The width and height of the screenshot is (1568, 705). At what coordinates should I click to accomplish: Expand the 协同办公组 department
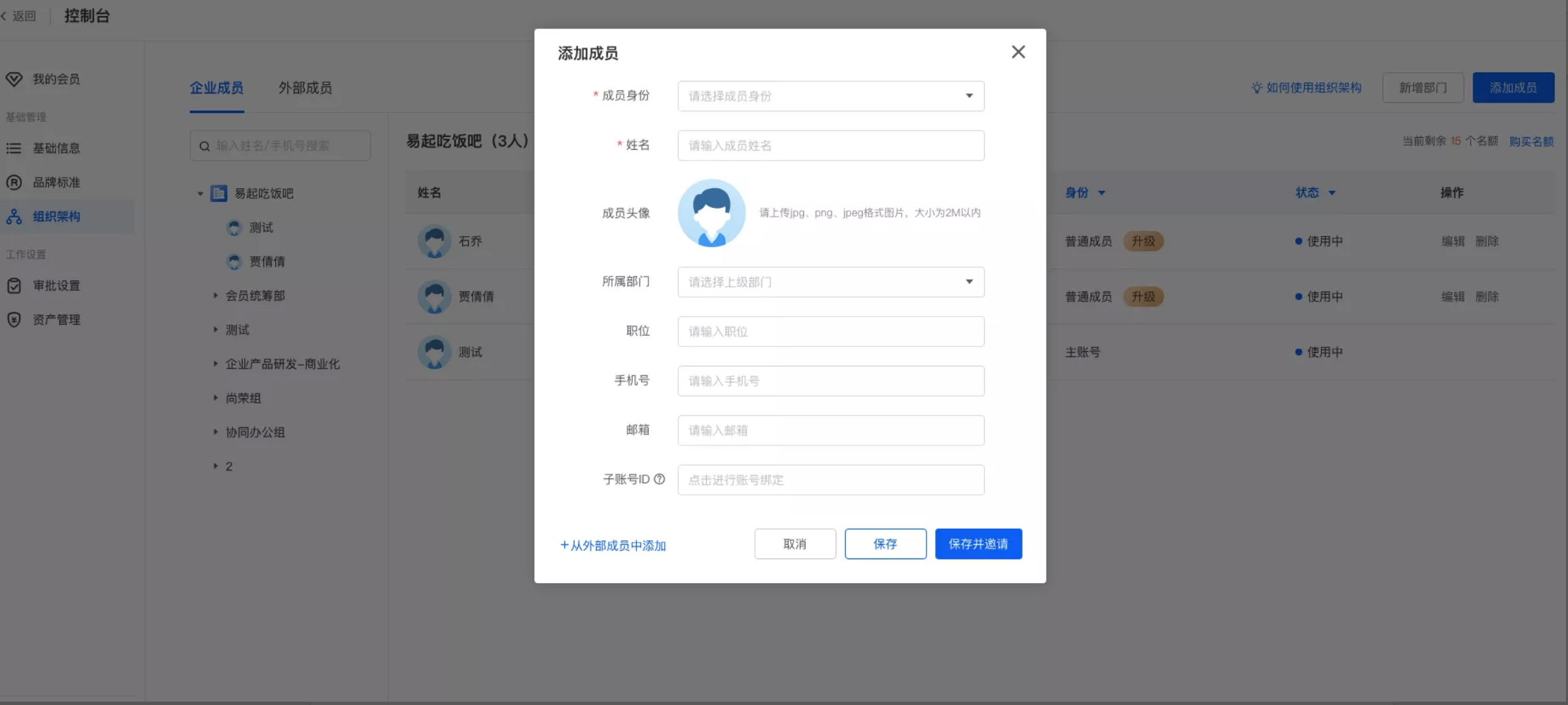click(215, 432)
